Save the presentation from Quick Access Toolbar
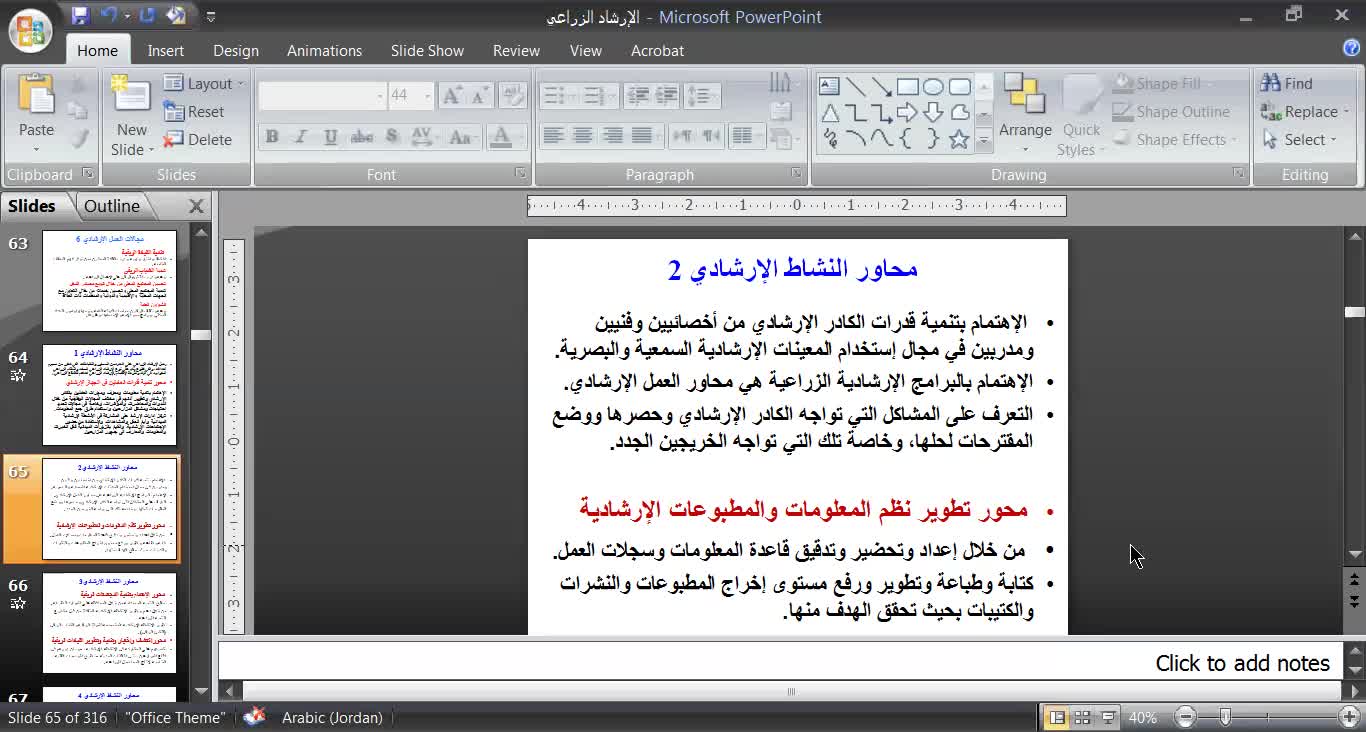This screenshot has width=1366, height=732. [x=81, y=16]
